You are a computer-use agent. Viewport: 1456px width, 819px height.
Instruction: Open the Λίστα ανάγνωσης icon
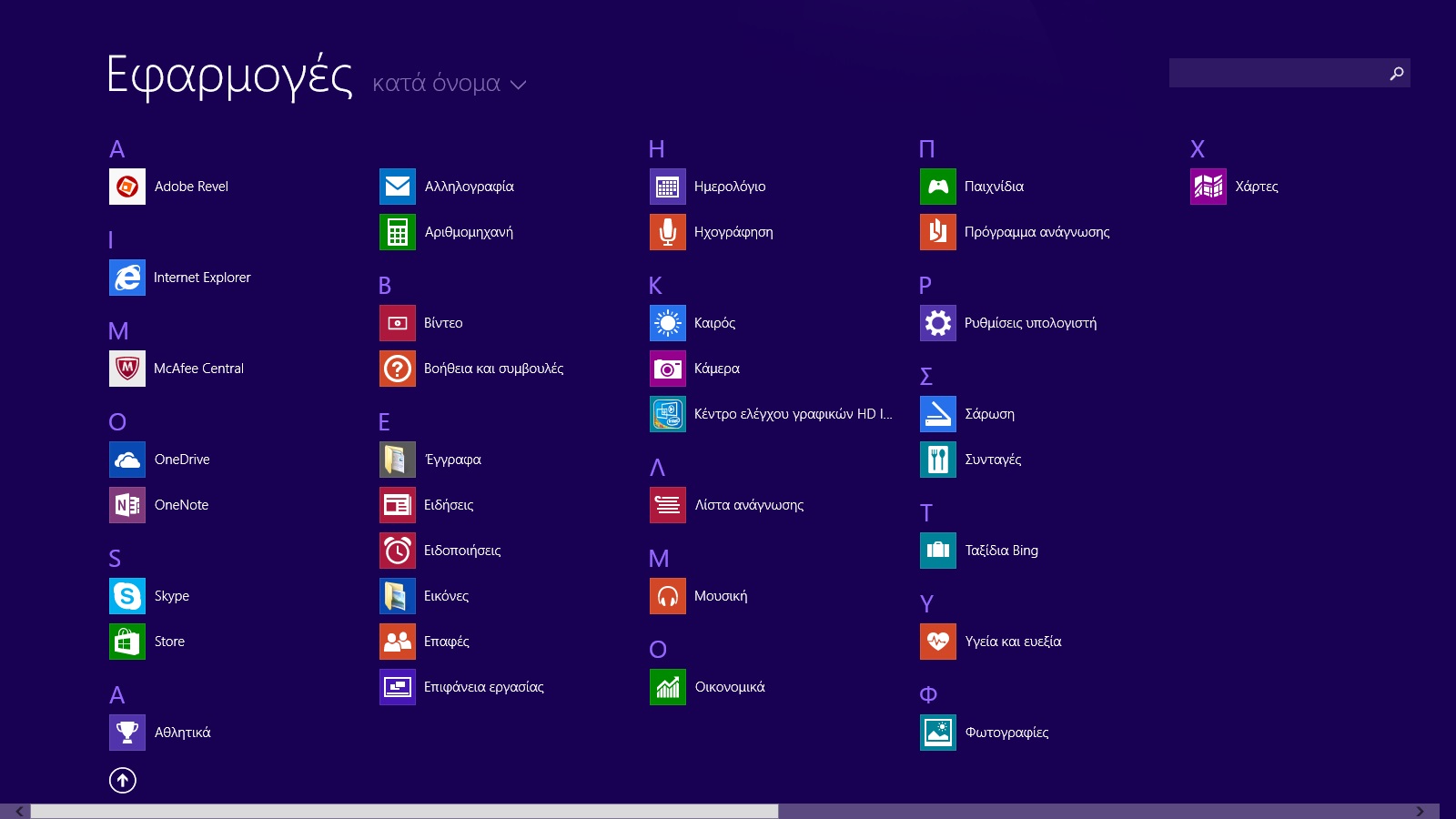coord(668,505)
